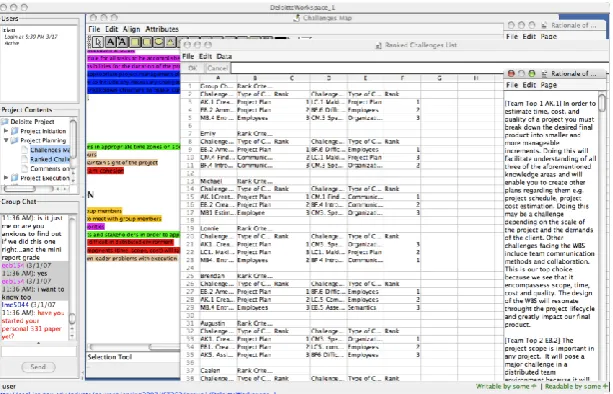Open Edit menu in Ranked Challenges List

[x=205, y=56]
